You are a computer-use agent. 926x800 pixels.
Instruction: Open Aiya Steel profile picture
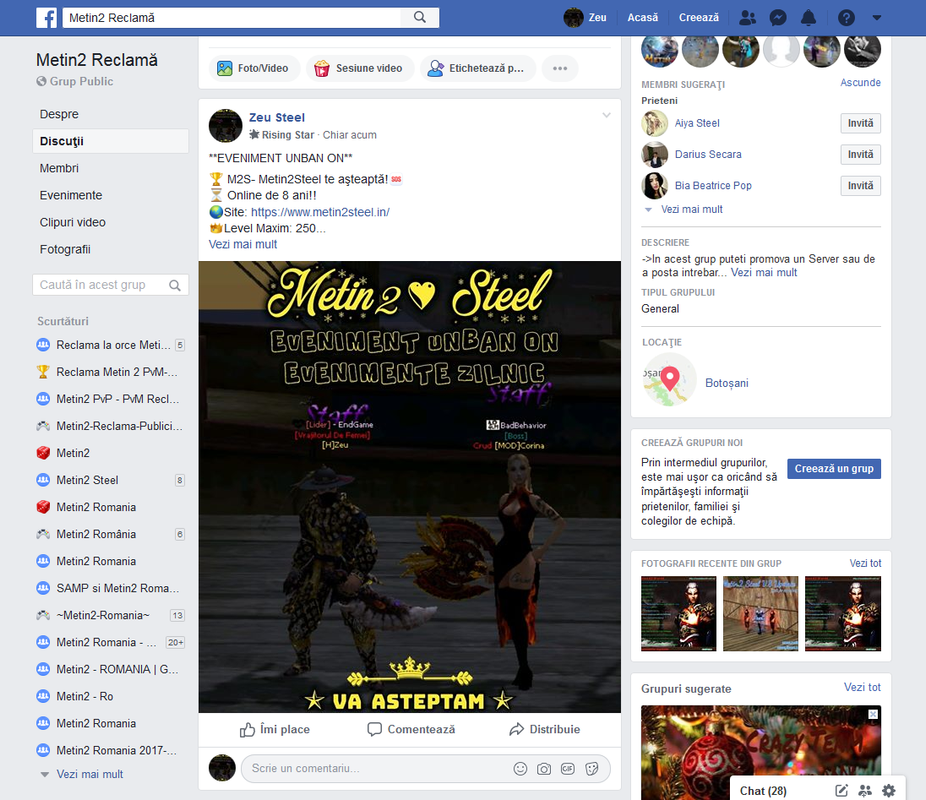pyautogui.click(x=654, y=123)
